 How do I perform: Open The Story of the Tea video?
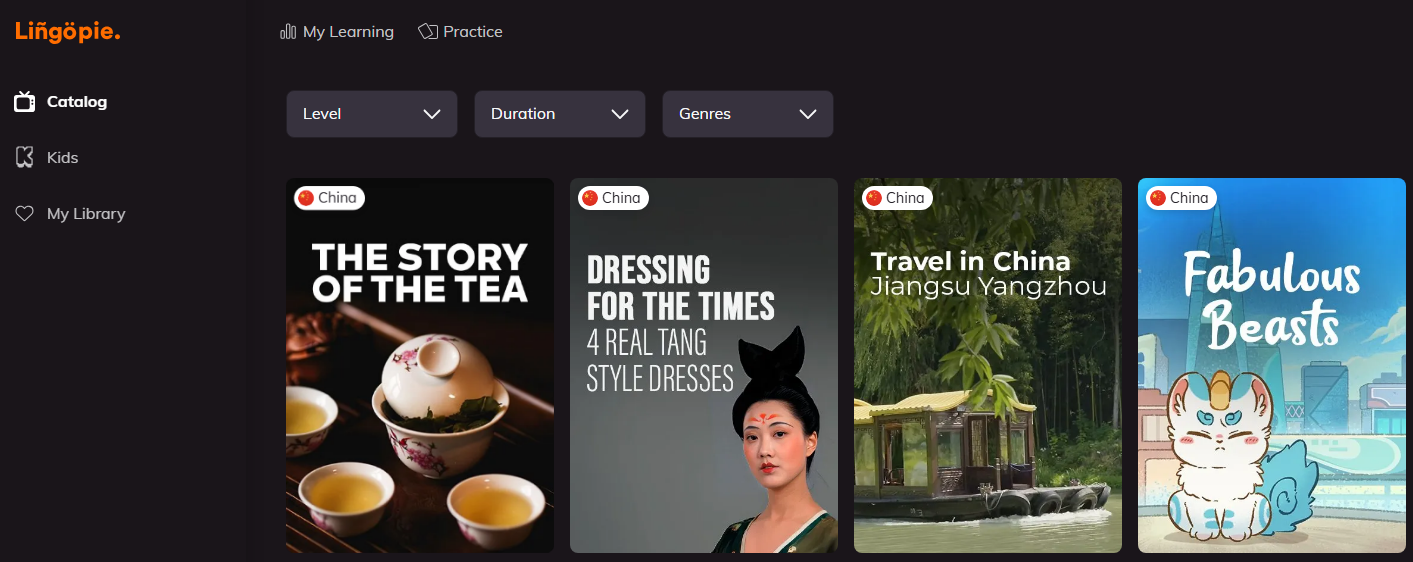(x=419, y=380)
